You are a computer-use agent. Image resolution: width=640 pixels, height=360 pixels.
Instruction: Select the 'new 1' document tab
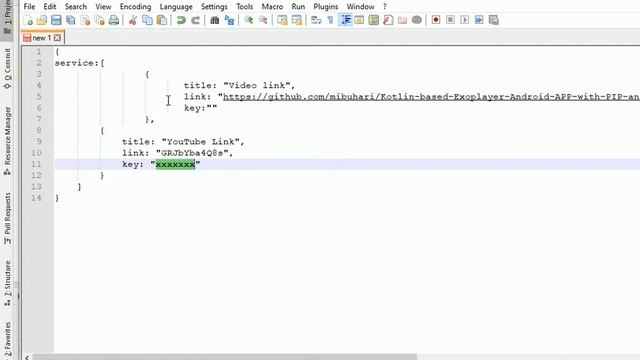point(42,38)
